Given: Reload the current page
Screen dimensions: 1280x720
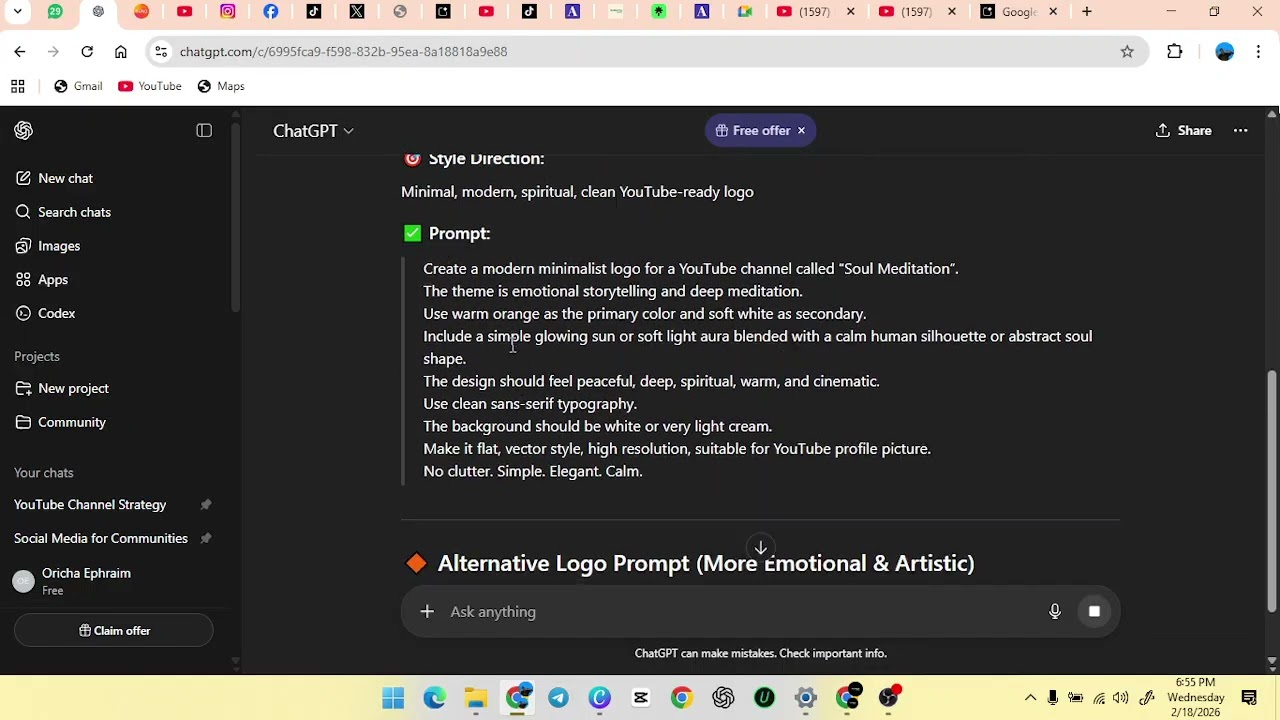Looking at the screenshot, I should (x=87, y=52).
